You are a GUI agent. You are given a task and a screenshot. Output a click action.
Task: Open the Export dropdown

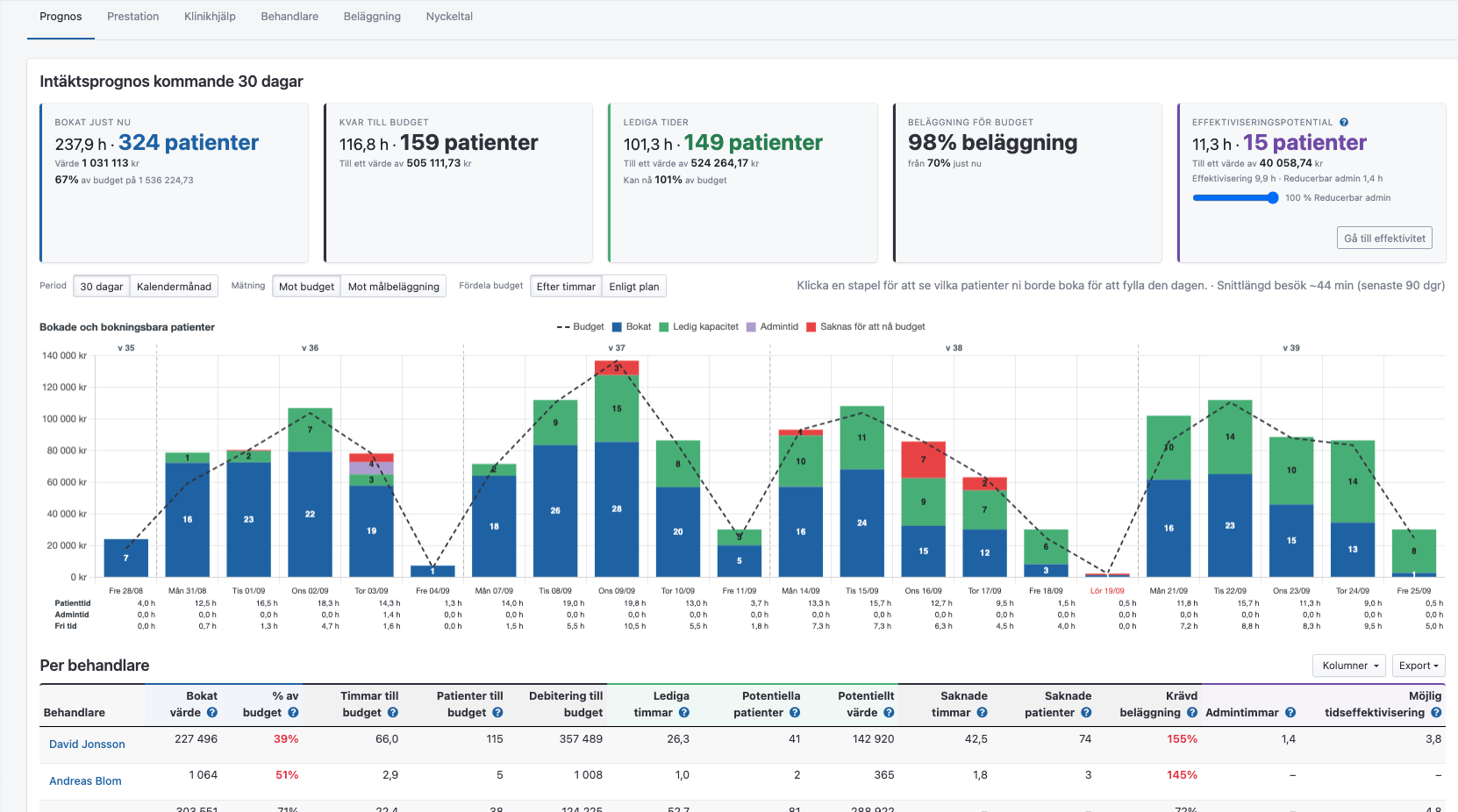1419,666
